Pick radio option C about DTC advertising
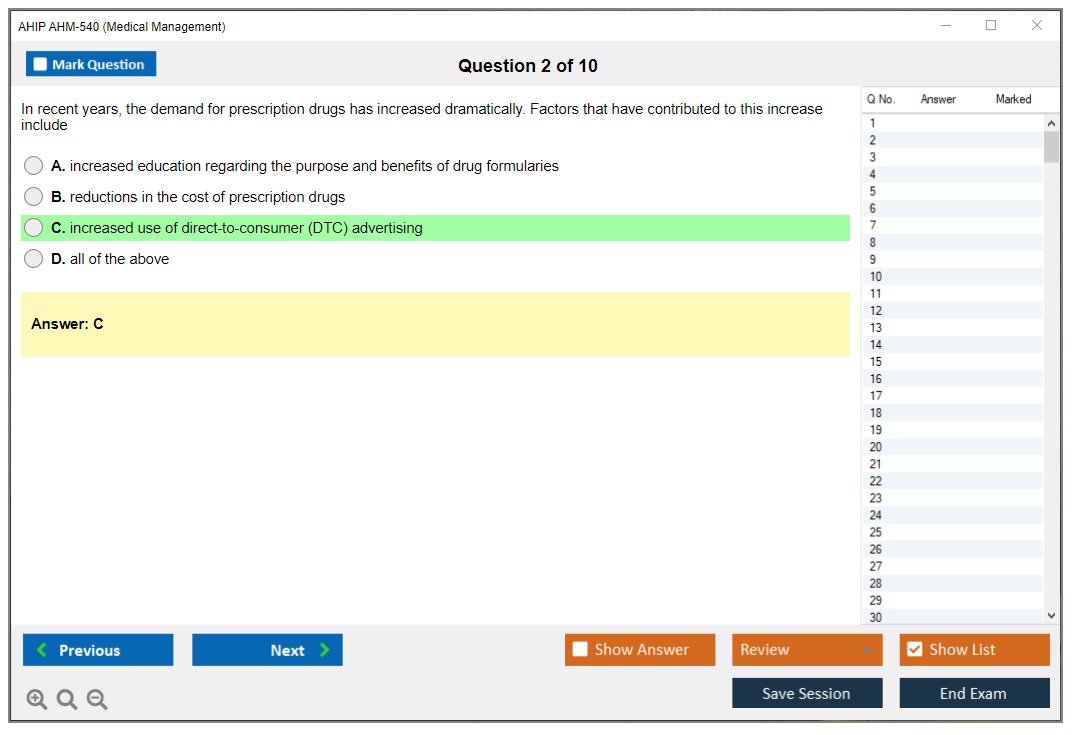The height and width of the screenshot is (735, 1075). pyautogui.click(x=34, y=228)
